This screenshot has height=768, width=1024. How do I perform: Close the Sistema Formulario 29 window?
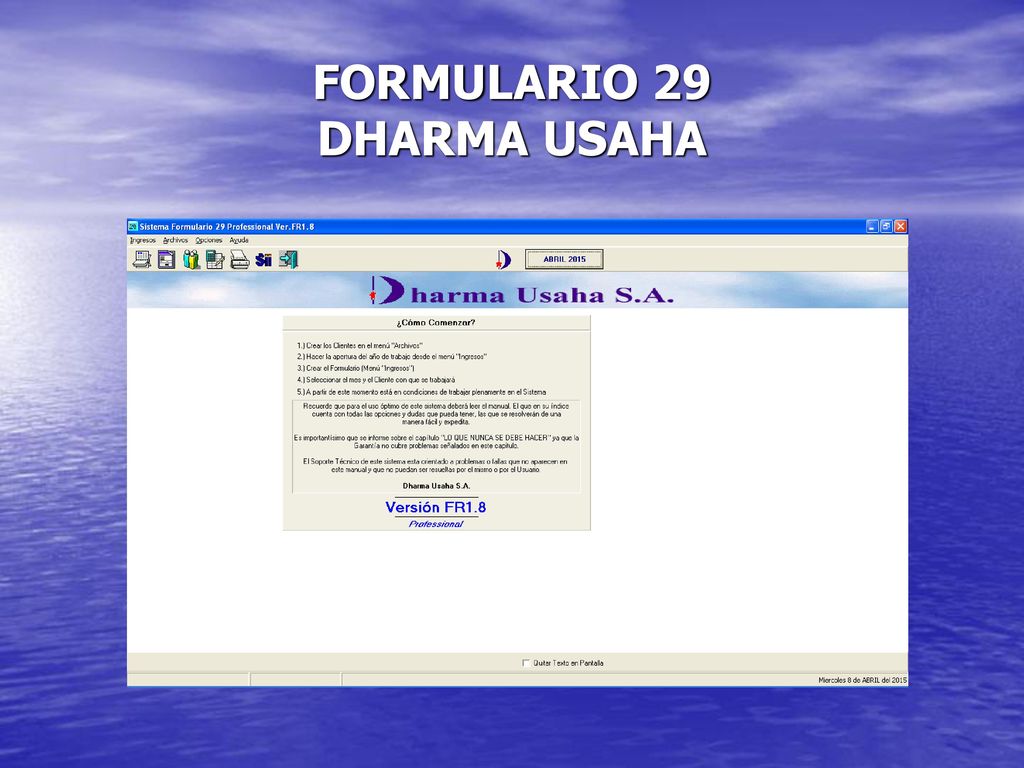coord(901,227)
